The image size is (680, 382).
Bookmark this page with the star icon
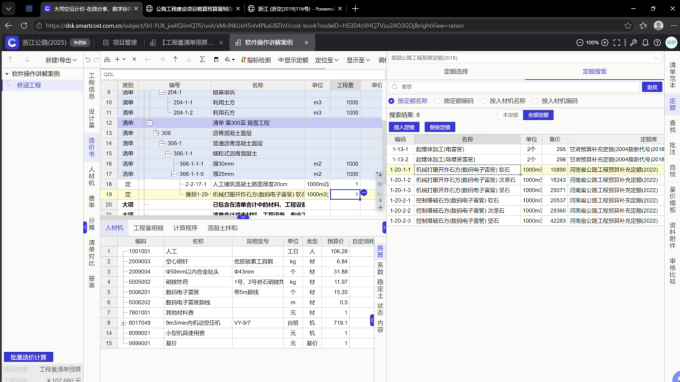pyautogui.click(x=628, y=26)
